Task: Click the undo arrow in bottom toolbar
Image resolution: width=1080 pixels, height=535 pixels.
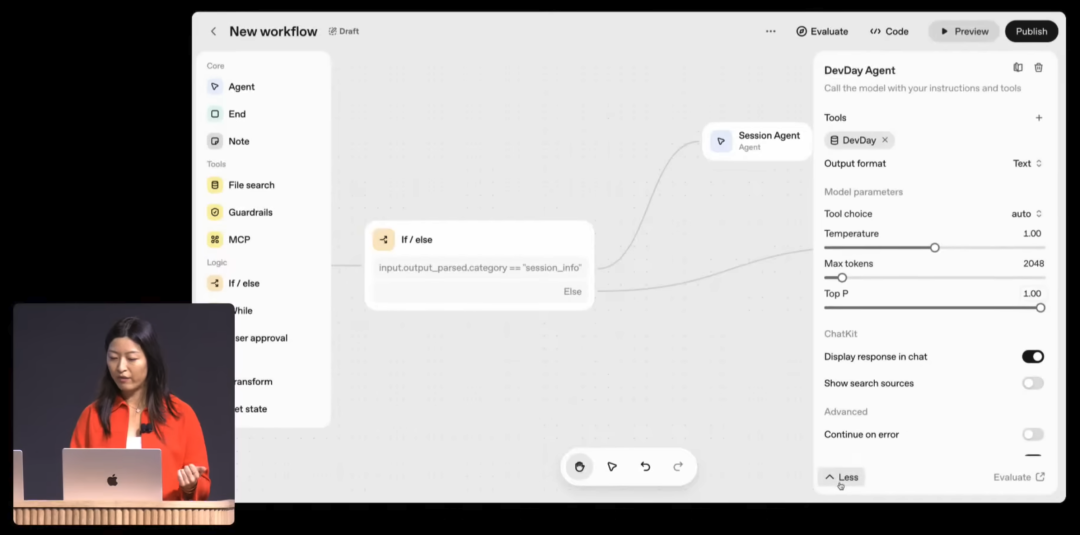Action: point(645,467)
